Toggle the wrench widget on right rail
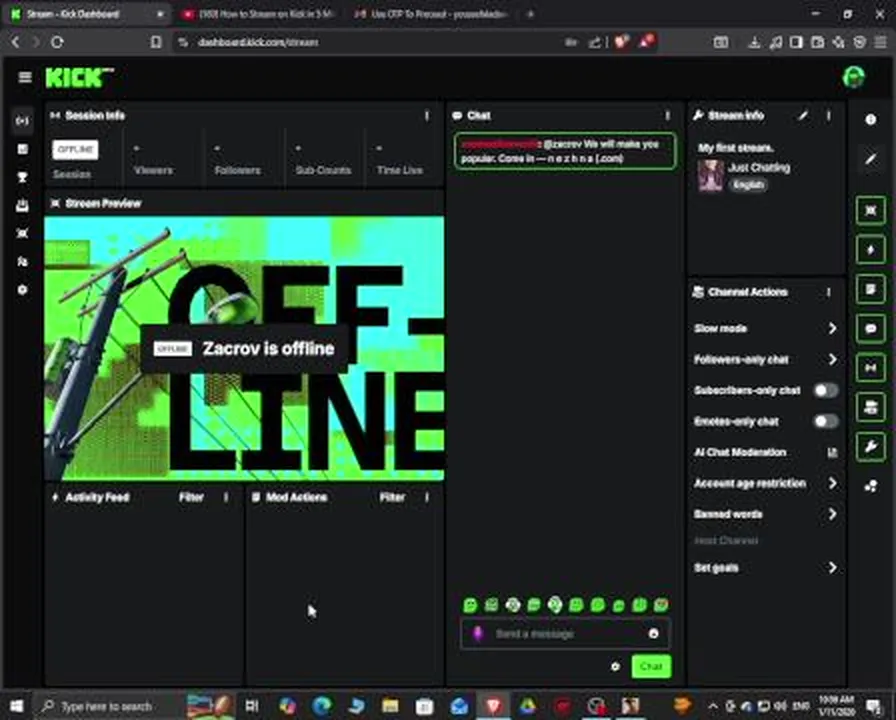 [870, 446]
